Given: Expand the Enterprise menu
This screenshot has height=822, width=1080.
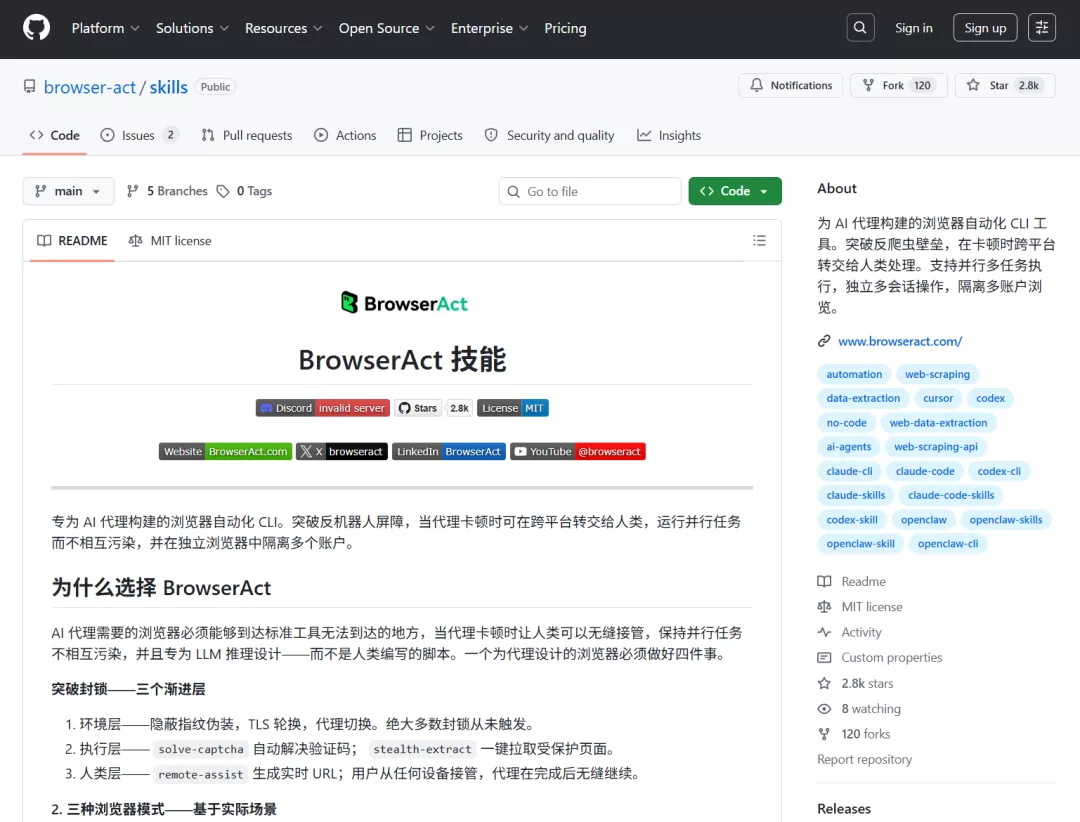Looking at the screenshot, I should coord(489,28).
